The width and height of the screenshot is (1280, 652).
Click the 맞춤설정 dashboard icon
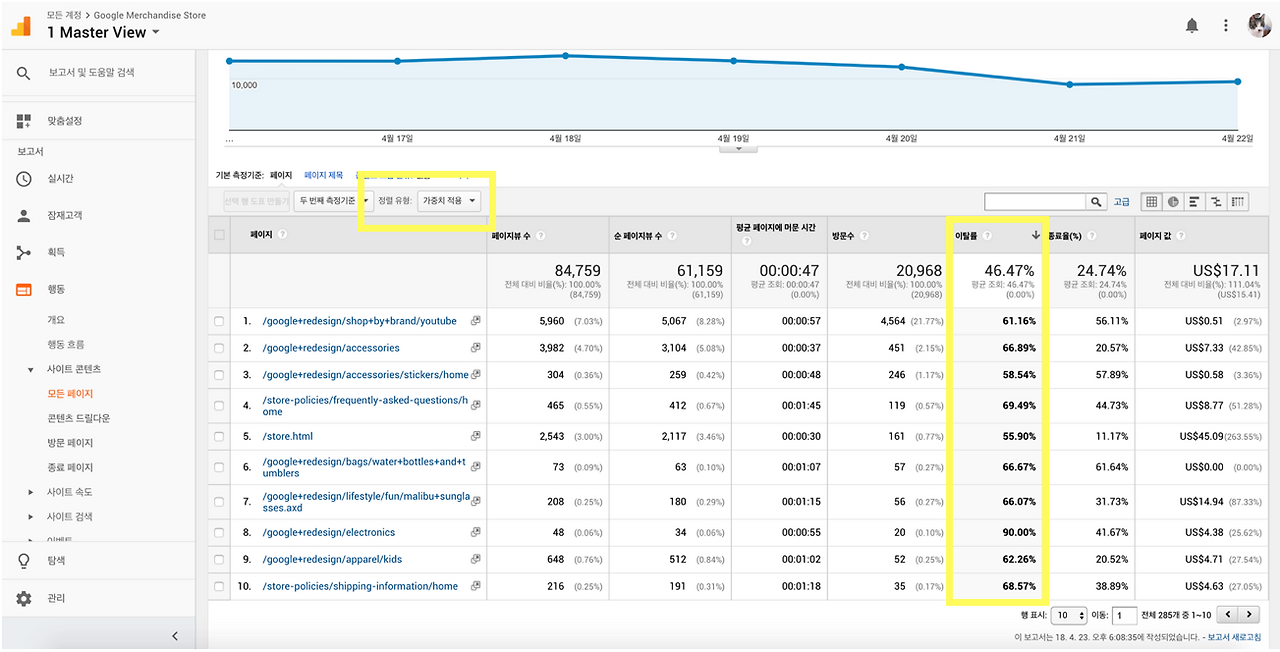tap(24, 121)
